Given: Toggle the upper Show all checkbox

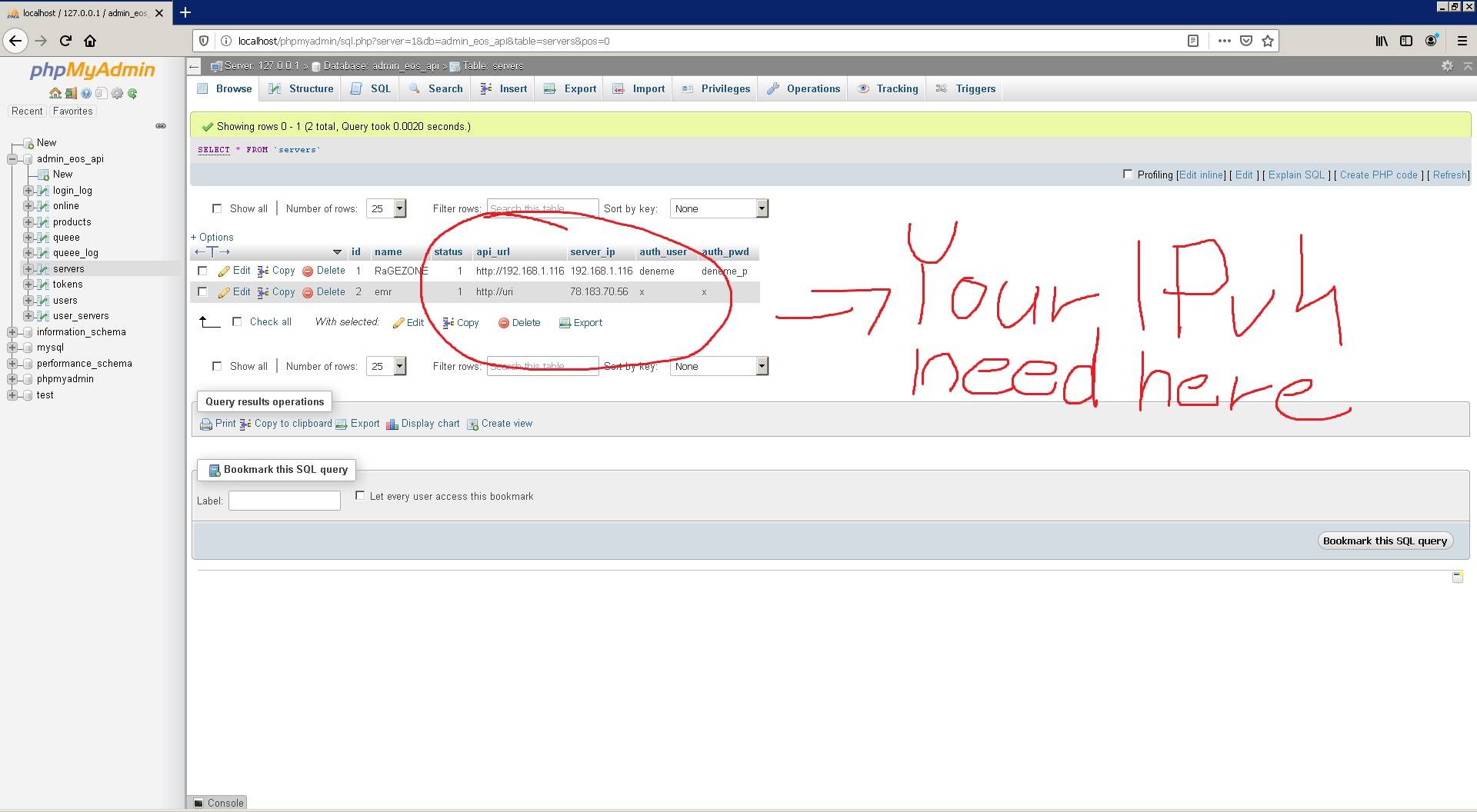Looking at the screenshot, I should tap(217, 208).
